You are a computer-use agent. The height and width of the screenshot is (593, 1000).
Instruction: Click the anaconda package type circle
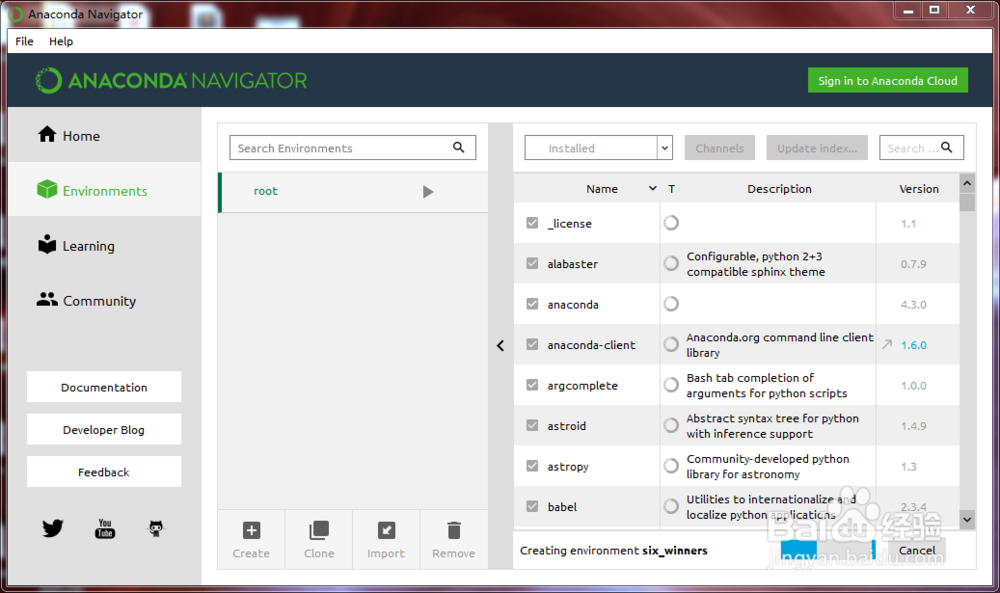pos(671,304)
